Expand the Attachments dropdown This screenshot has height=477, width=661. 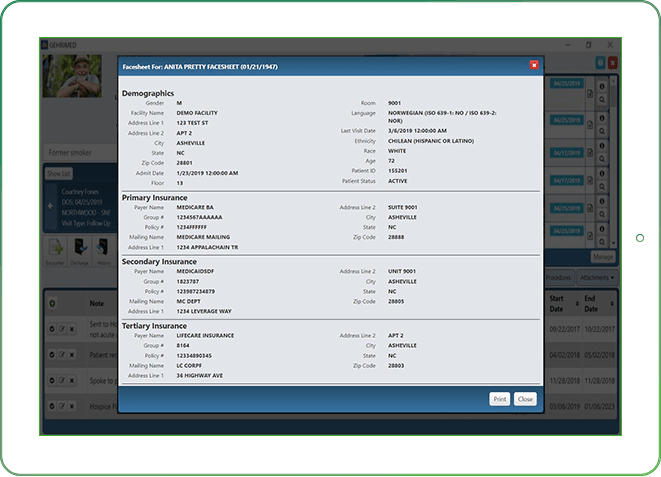(596, 277)
